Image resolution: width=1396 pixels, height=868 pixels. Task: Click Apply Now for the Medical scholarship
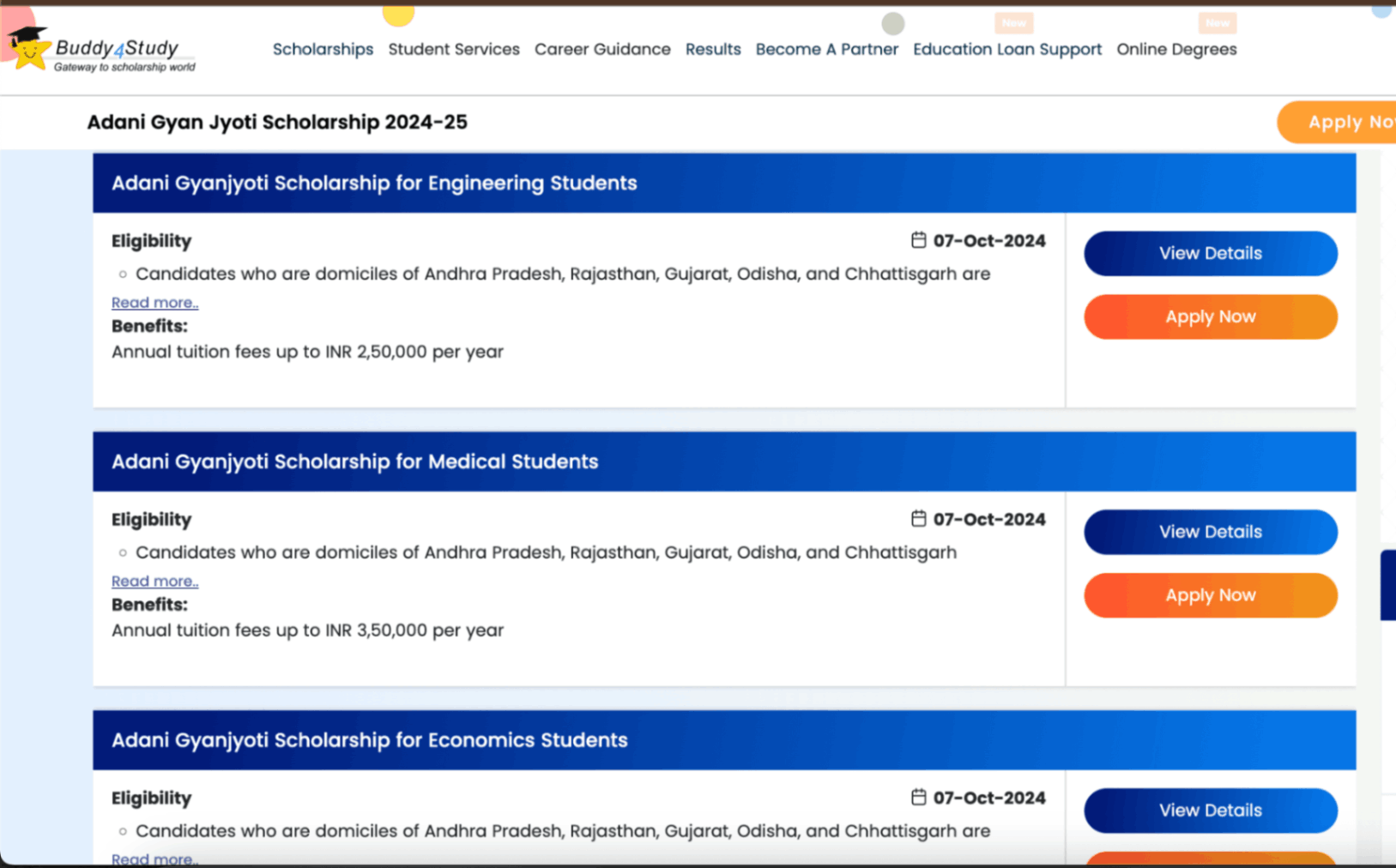pyautogui.click(x=1210, y=594)
